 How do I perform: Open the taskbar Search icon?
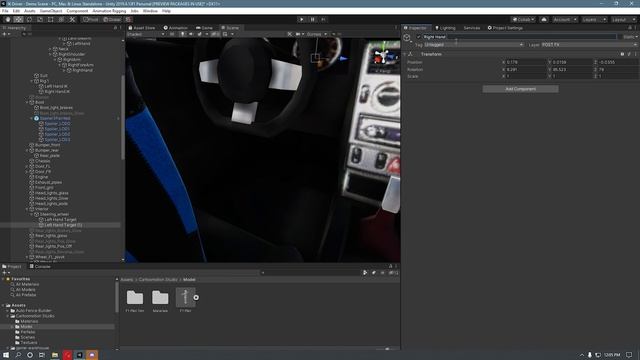pyautogui.click(x=18, y=355)
